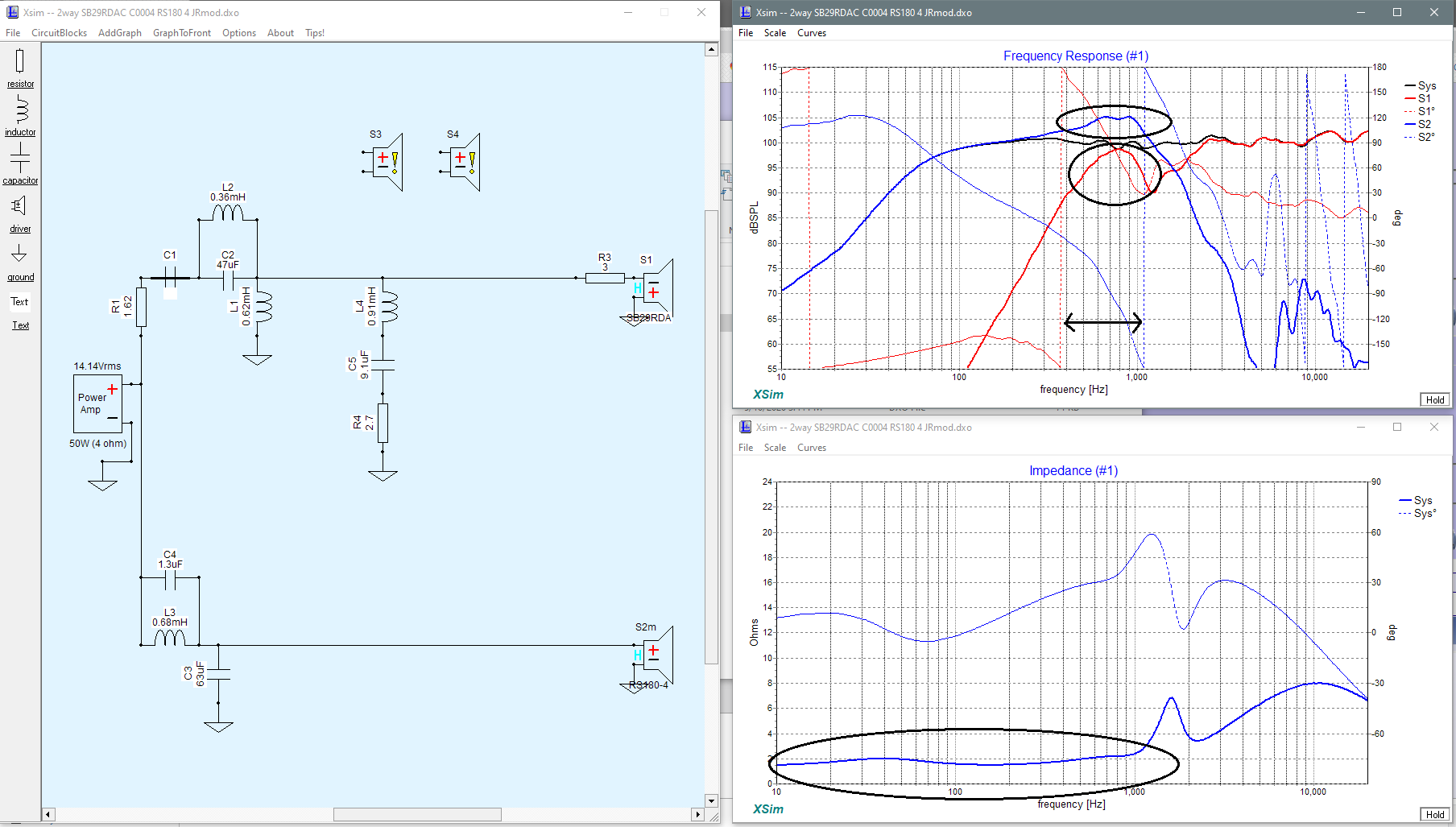Pick the boxed Text tool
This screenshot has width=1456, height=827.
(x=19, y=302)
